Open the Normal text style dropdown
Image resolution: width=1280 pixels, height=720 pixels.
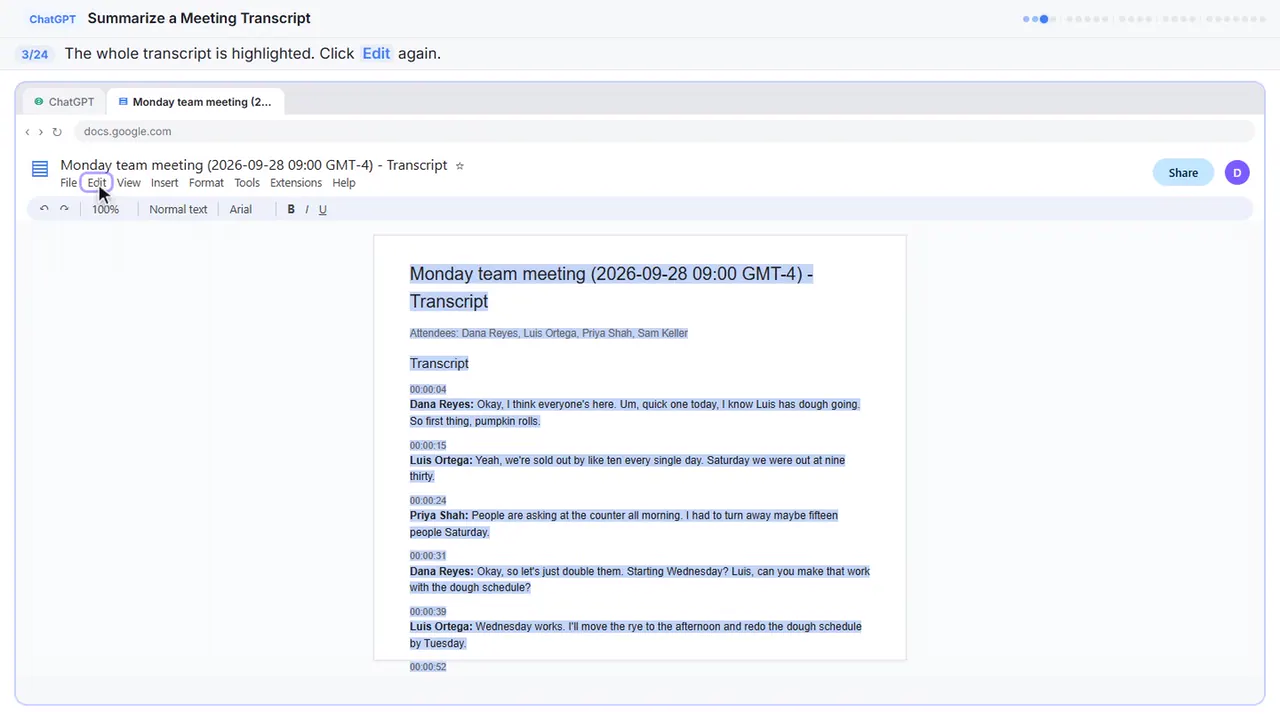coord(178,209)
